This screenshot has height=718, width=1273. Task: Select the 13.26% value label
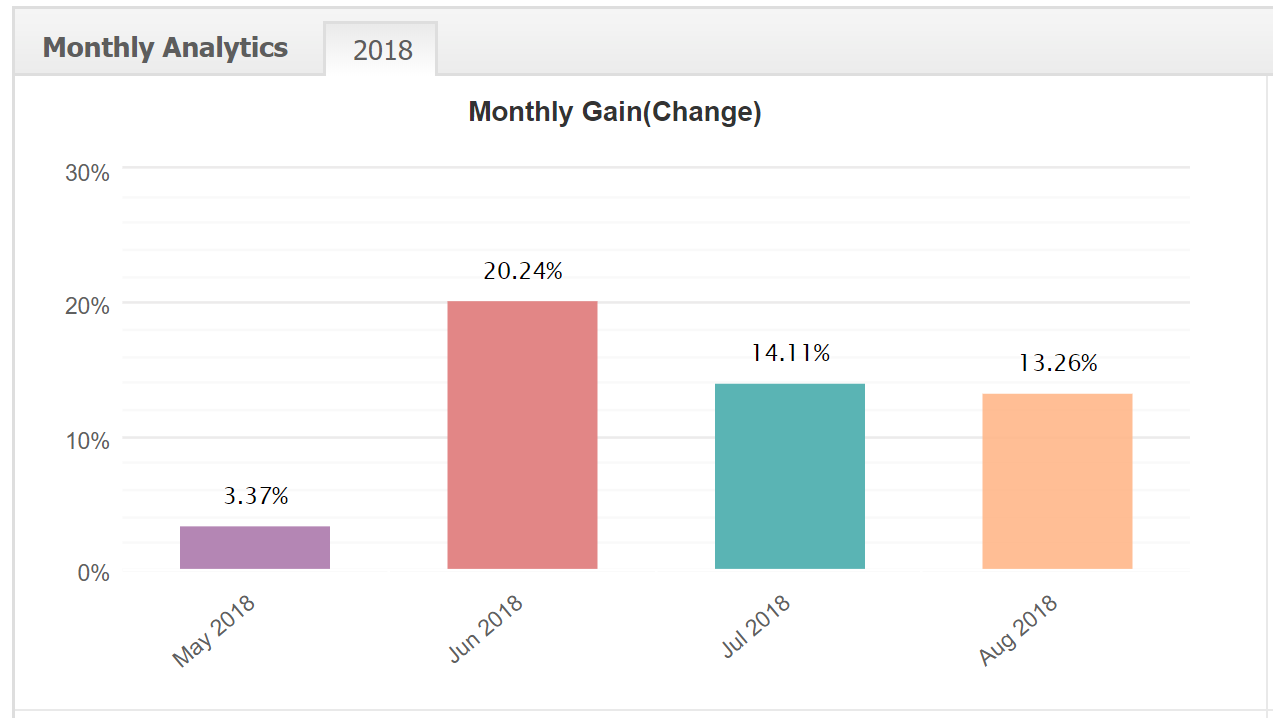[x=1058, y=363]
